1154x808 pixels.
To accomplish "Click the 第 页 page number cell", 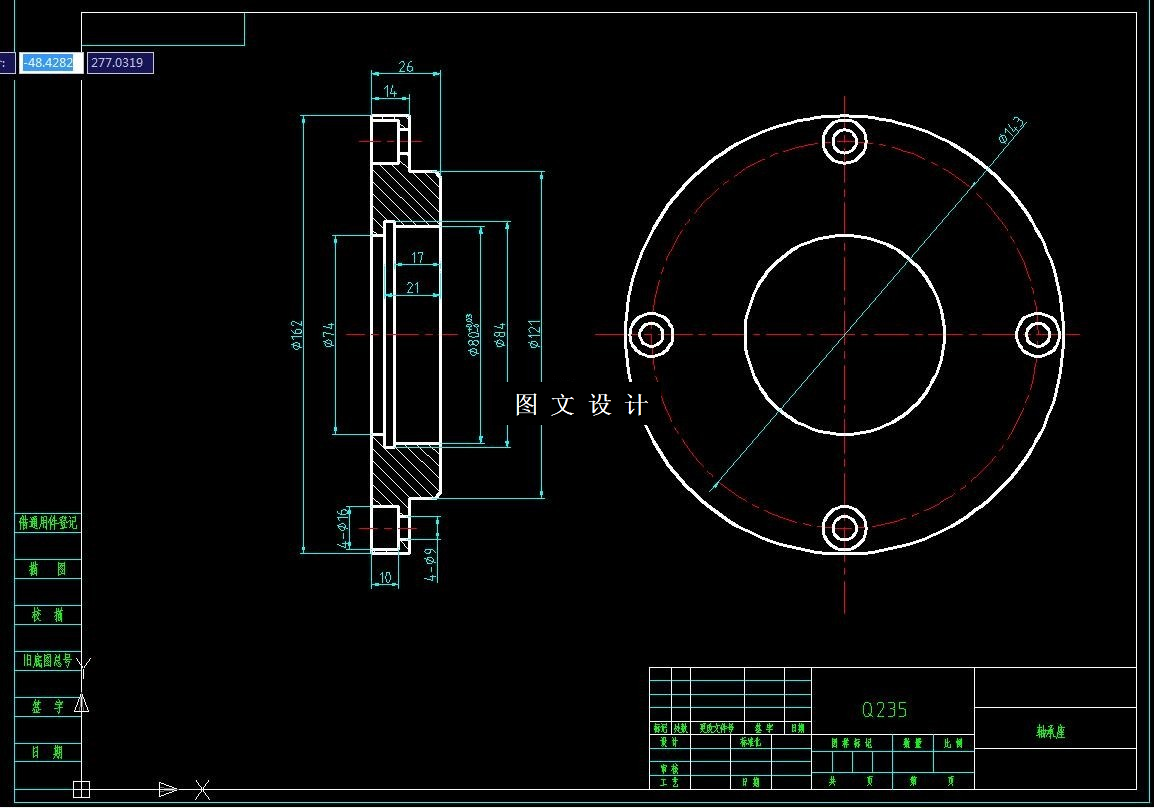I will pos(932,781).
